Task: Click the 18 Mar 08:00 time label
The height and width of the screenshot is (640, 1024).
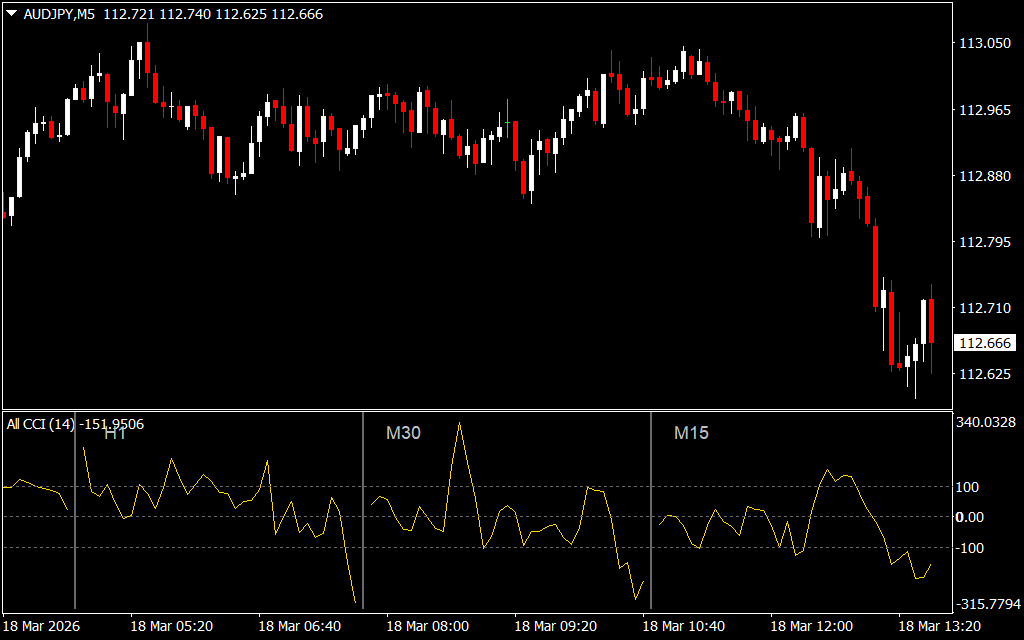Action: (x=425, y=626)
